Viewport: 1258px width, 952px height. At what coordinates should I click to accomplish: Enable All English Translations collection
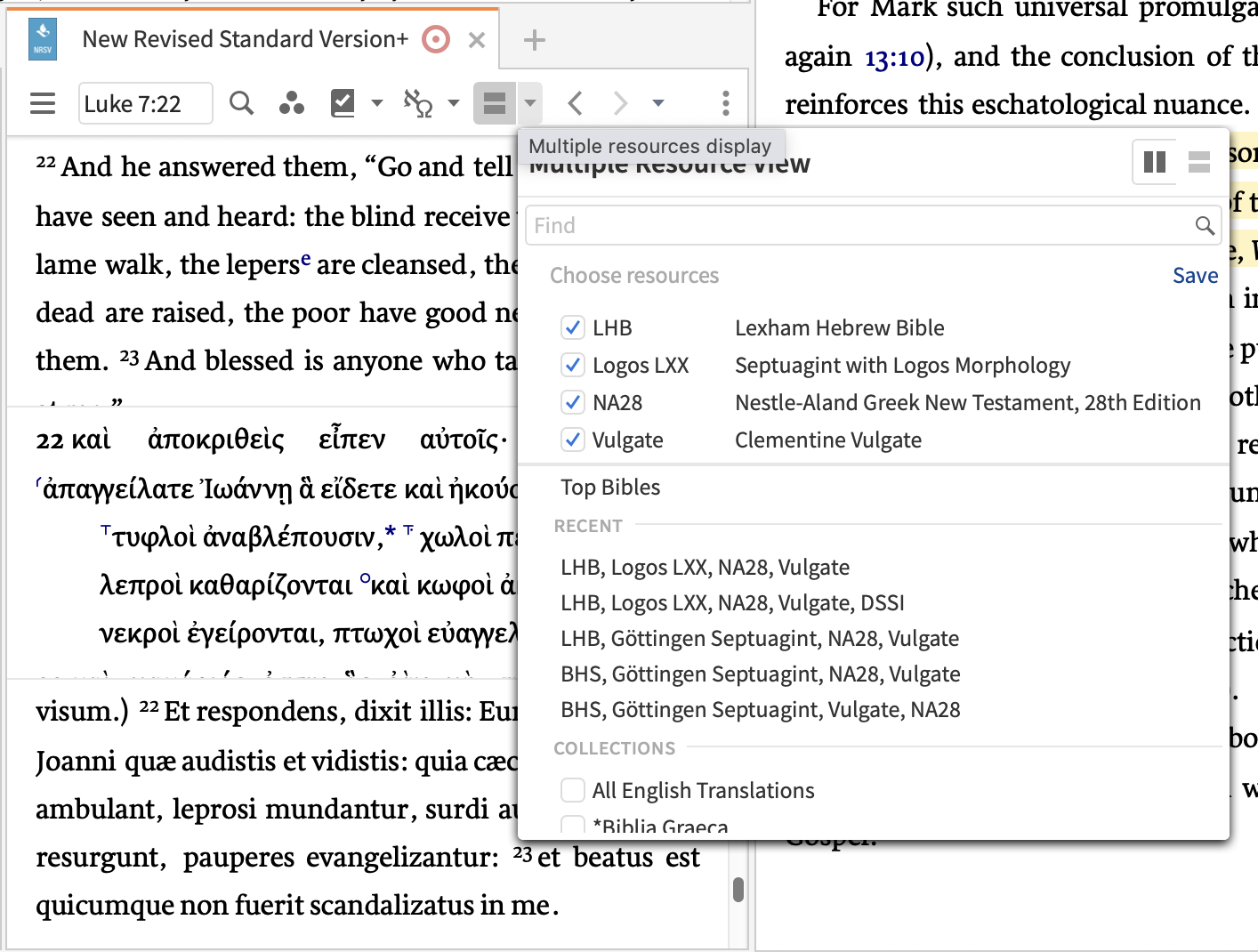(572, 790)
